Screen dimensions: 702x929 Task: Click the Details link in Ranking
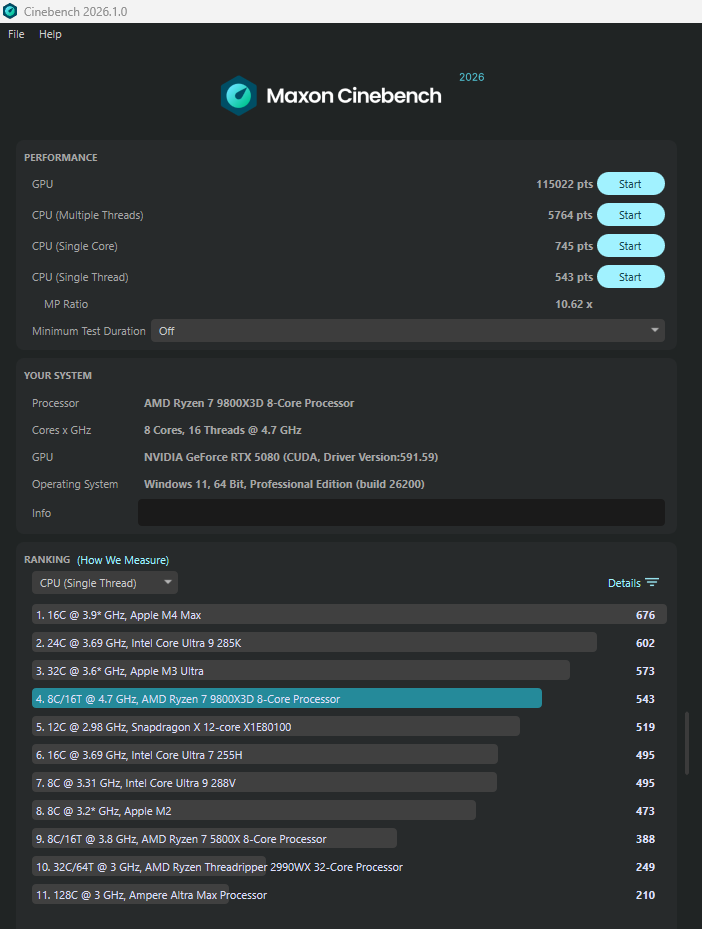623,583
